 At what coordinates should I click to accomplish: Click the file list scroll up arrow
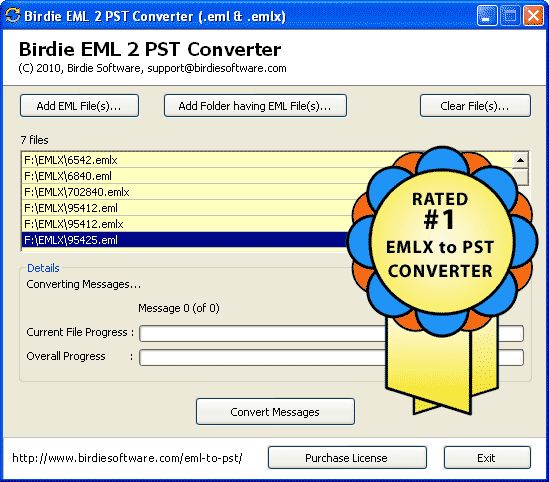coord(520,161)
